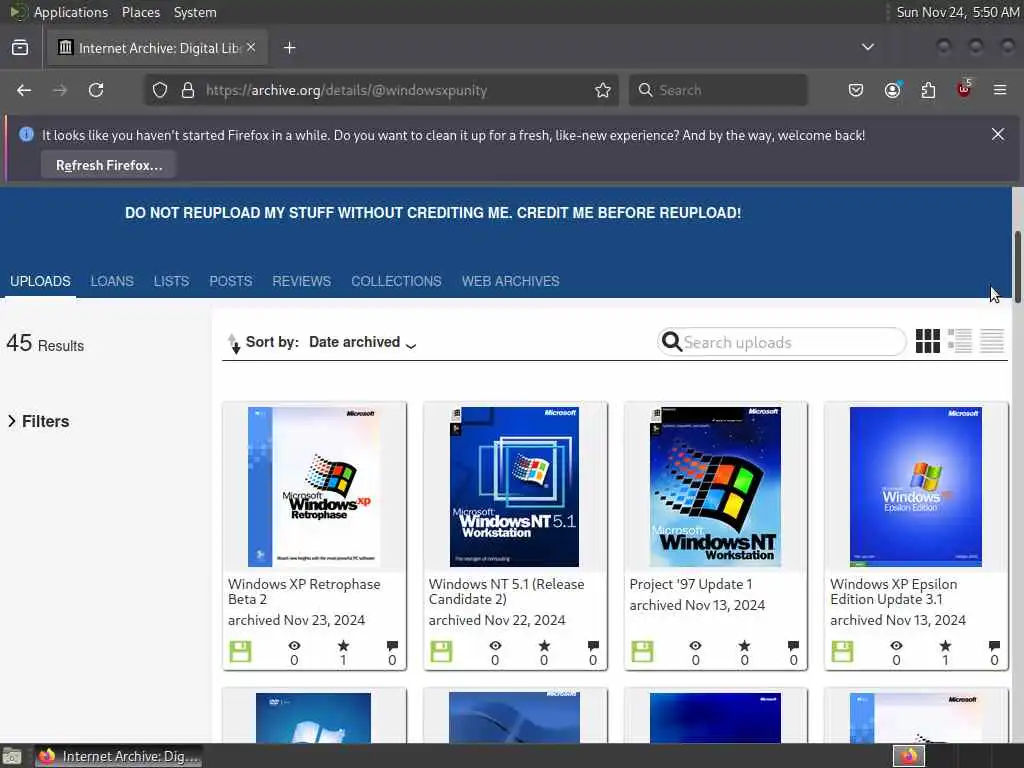Viewport: 1024px width, 768px height.
Task: Click favorites star on Windows XP Retrophase Beta 2 card
Action: [344, 646]
